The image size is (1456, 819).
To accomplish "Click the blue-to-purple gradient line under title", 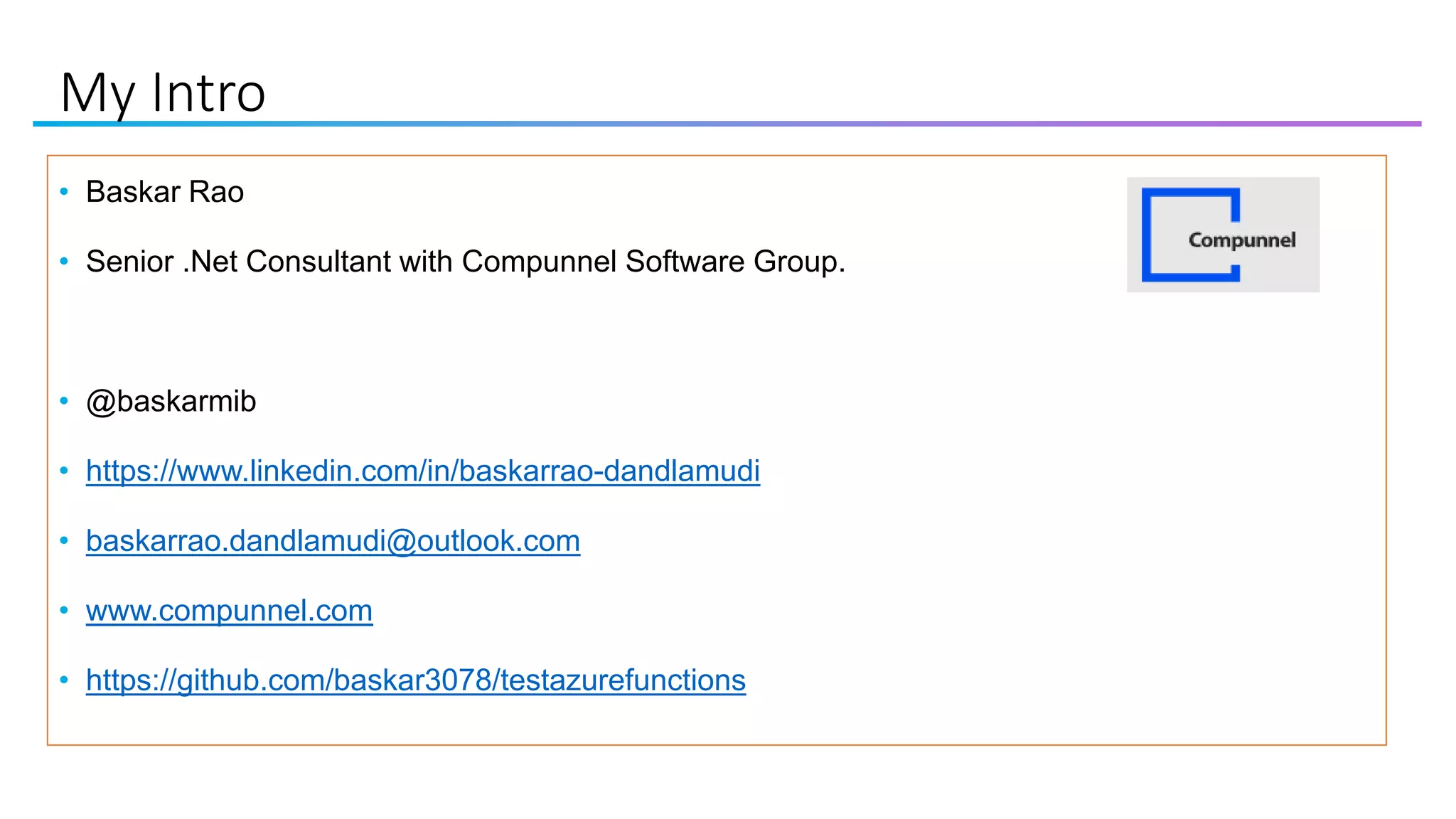I will (727, 124).
